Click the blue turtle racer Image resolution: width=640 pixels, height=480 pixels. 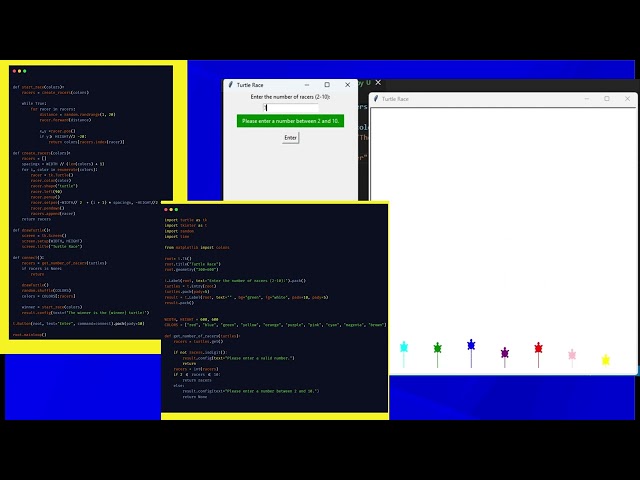tap(471, 345)
